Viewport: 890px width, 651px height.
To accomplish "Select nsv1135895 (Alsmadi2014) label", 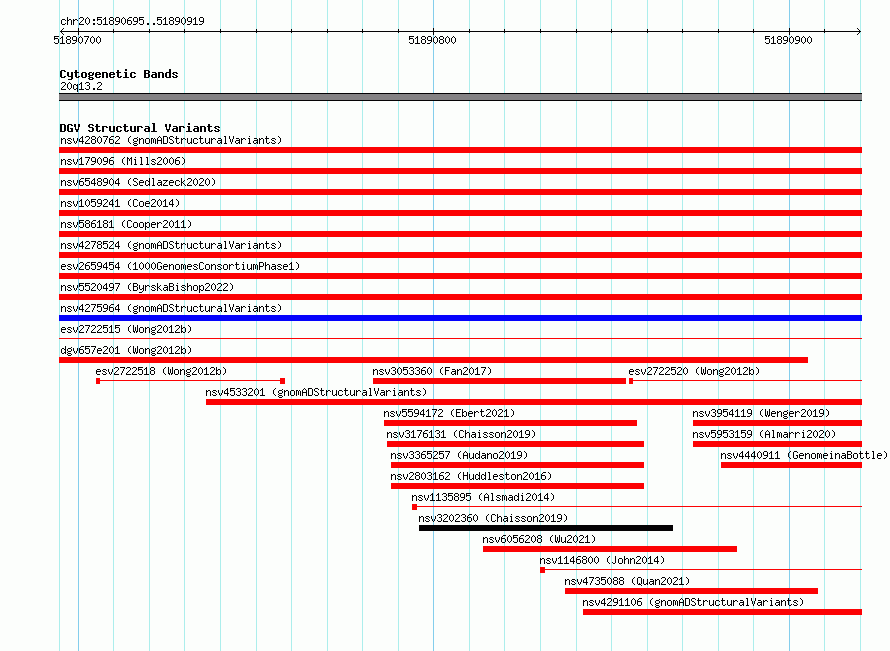I will point(483,497).
